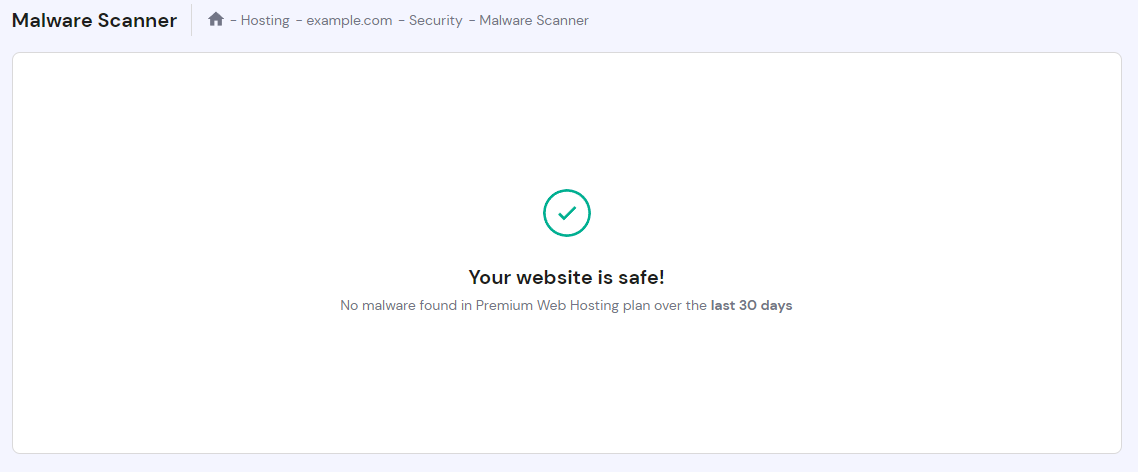Click the Malware Scanner page title
The height and width of the screenshot is (472, 1138).
pyautogui.click(x=94, y=20)
